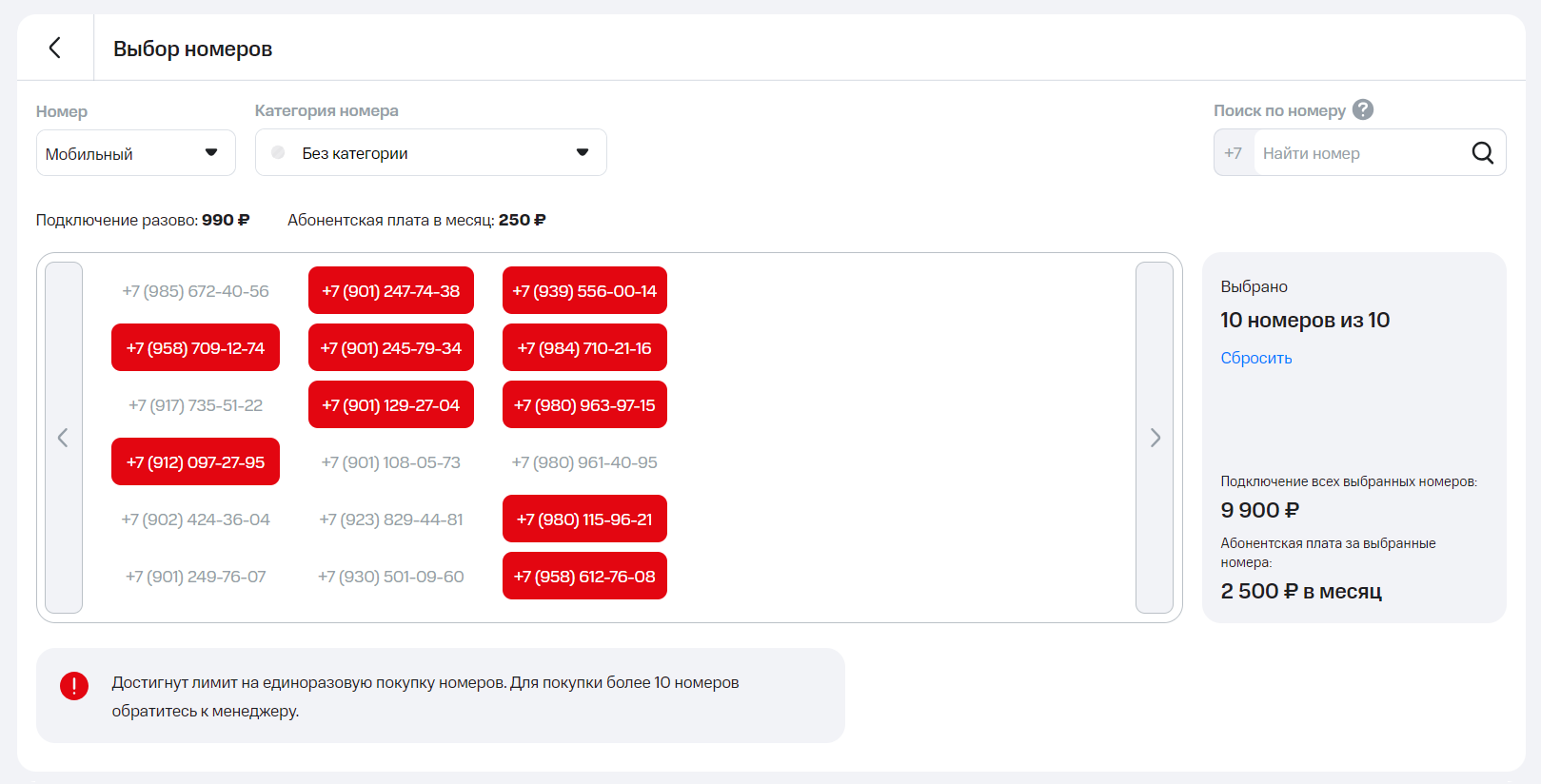Click the back arrow next to Выбор номеров
This screenshot has width=1541, height=784.
pos(55,48)
